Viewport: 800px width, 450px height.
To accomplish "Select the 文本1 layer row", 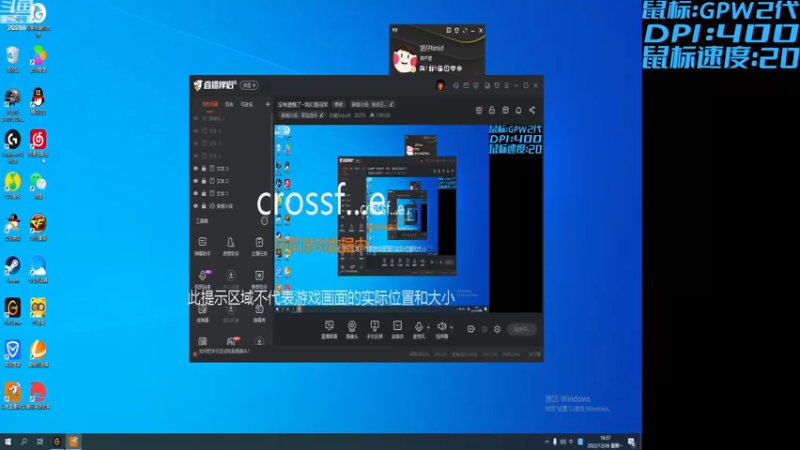I will [232, 193].
